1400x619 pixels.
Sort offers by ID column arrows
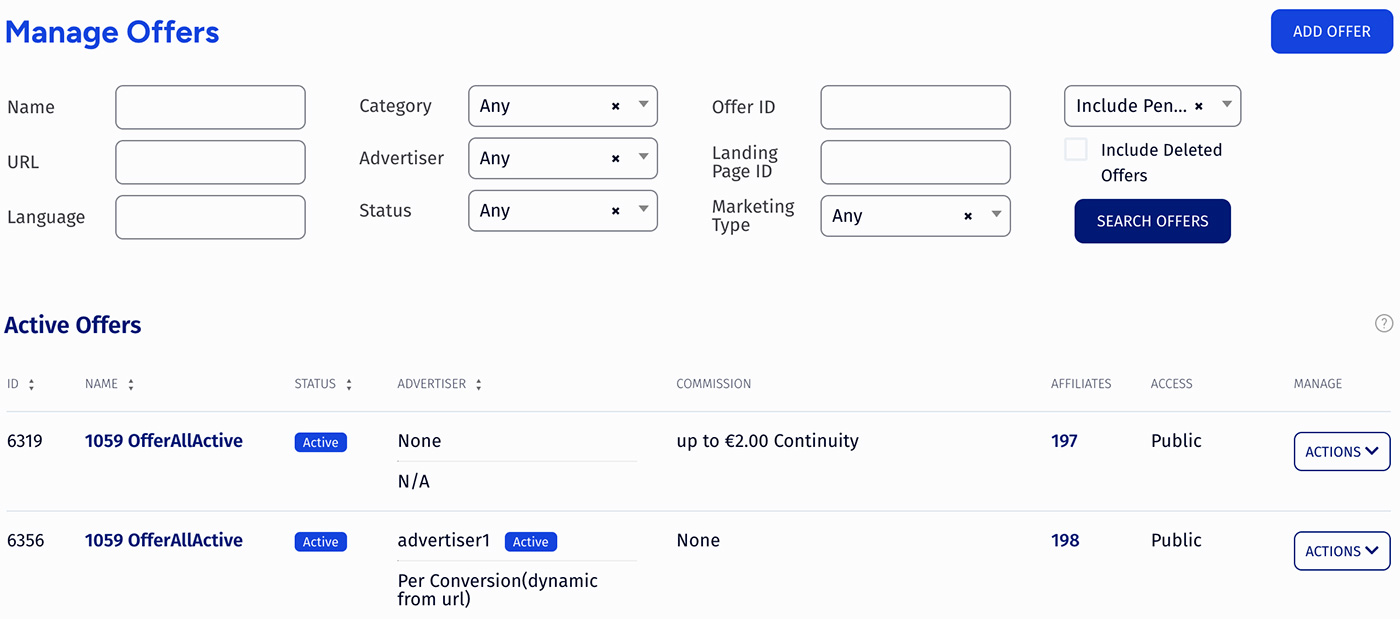[x=31, y=385]
